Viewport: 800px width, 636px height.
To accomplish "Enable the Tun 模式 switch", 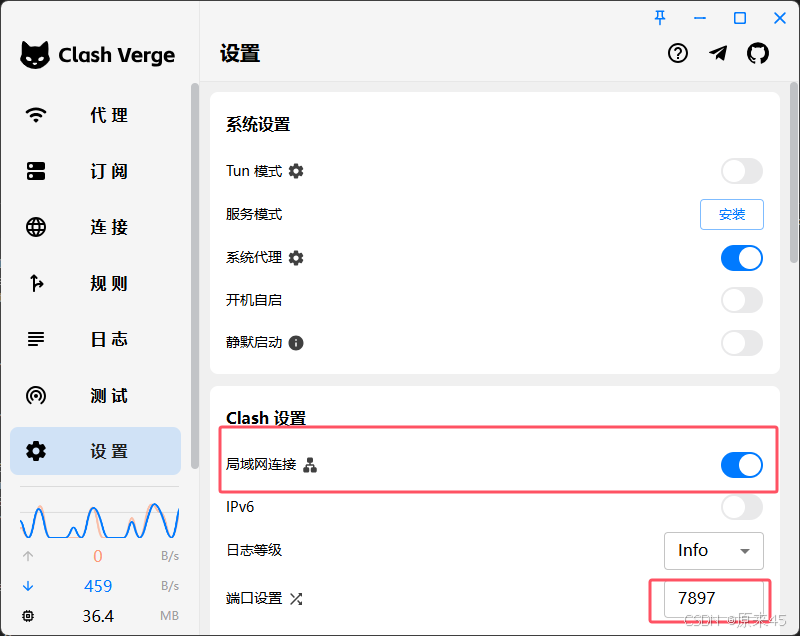I will 742,171.
